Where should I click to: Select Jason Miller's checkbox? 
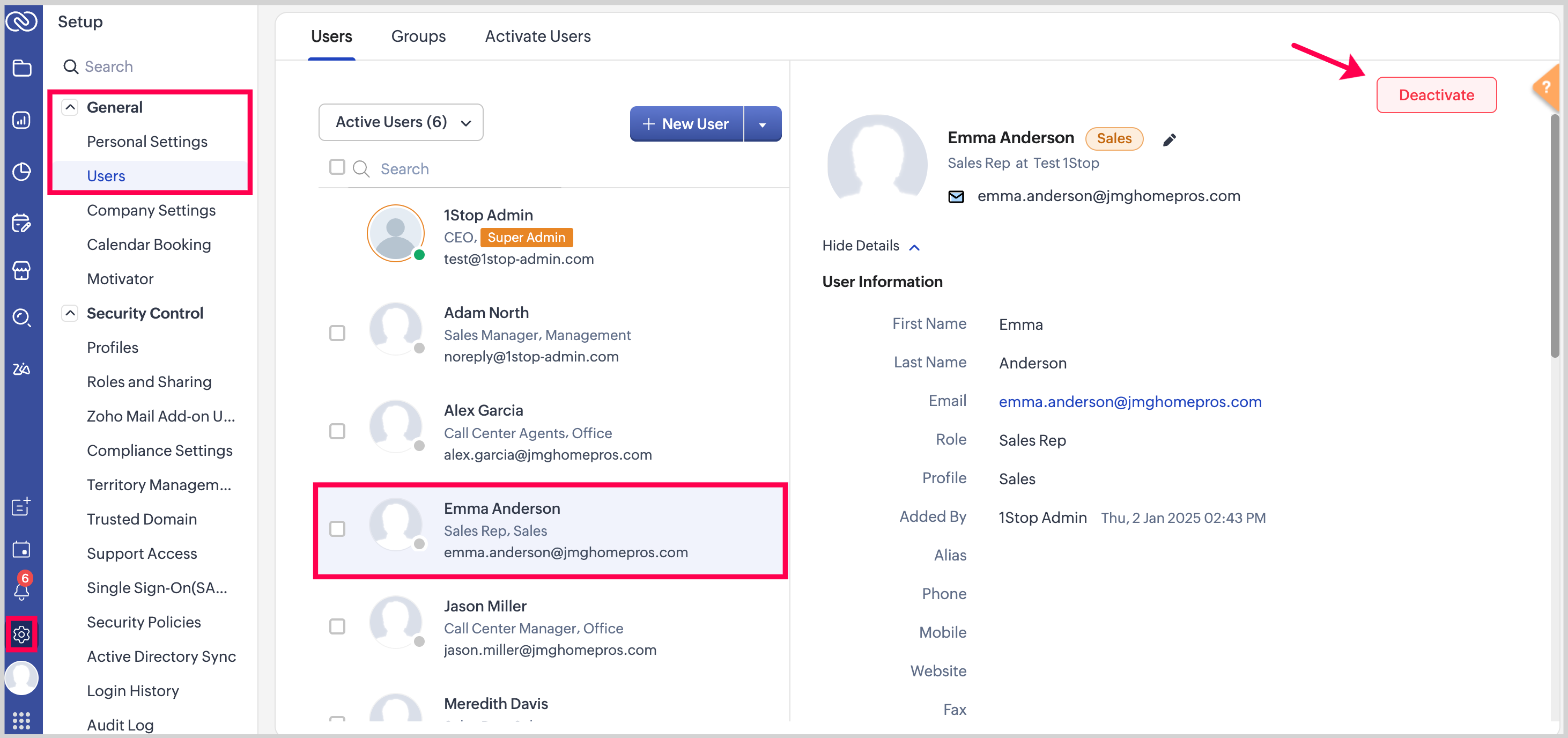[x=337, y=626]
